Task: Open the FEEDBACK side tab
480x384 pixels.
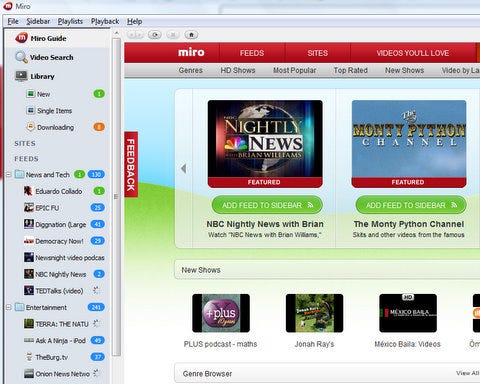Action: pos(131,165)
